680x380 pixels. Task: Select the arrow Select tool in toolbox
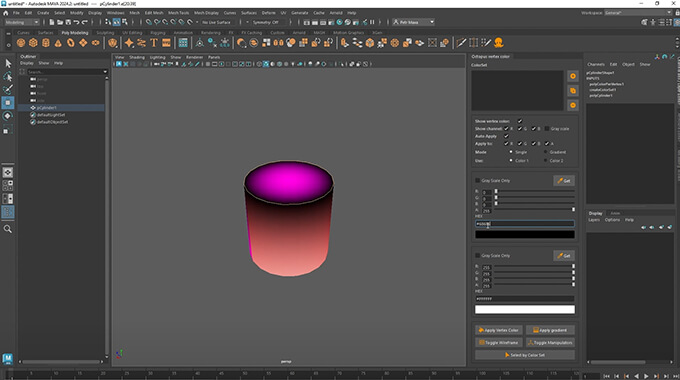pos(8,63)
